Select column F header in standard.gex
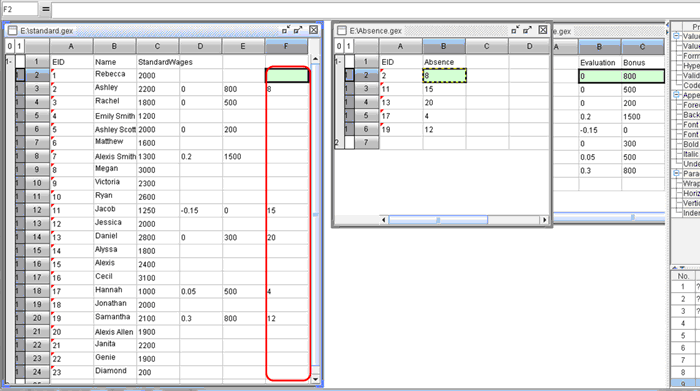This screenshot has width=700, height=391. pyautogui.click(x=286, y=46)
